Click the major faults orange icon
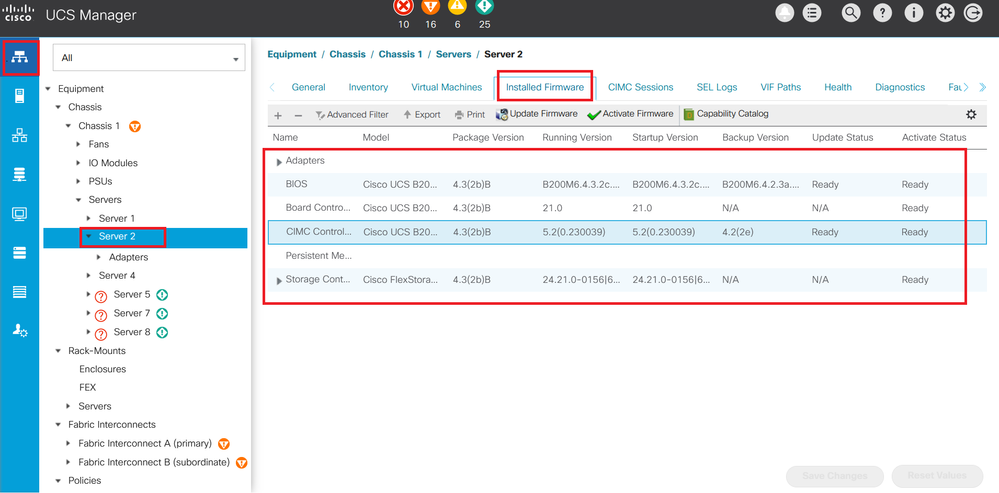 (x=431, y=7)
